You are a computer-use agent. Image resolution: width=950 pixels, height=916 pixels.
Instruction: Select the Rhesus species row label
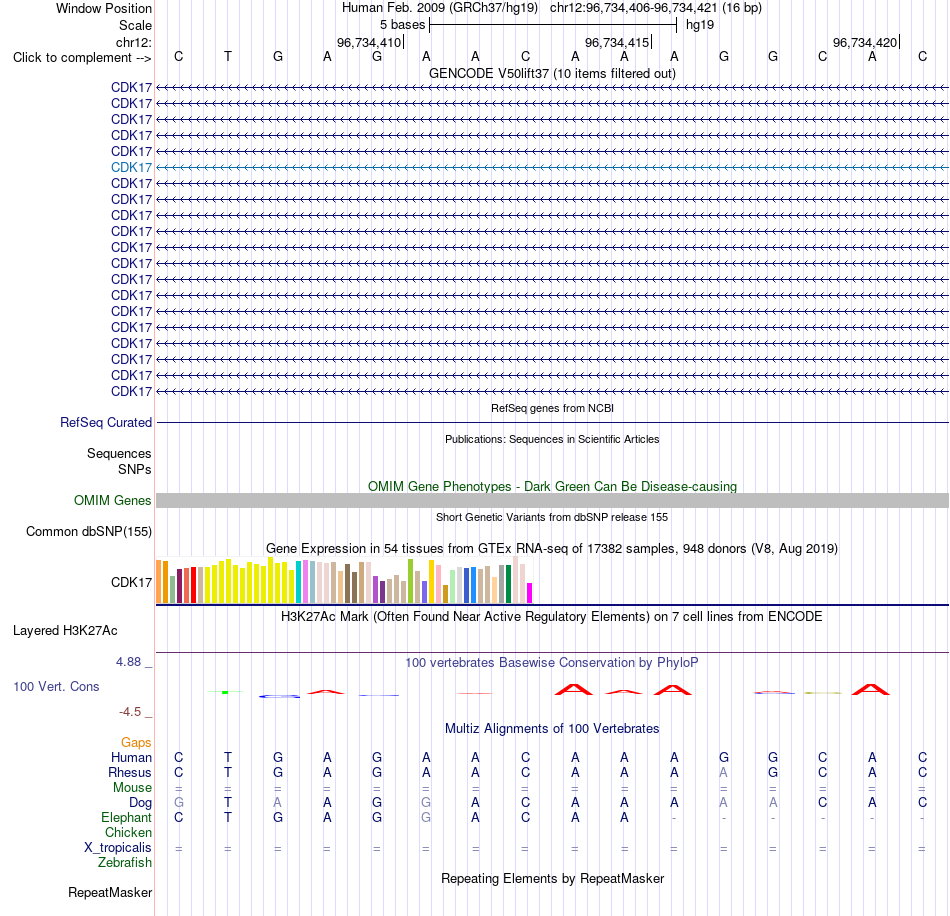pyautogui.click(x=130, y=772)
